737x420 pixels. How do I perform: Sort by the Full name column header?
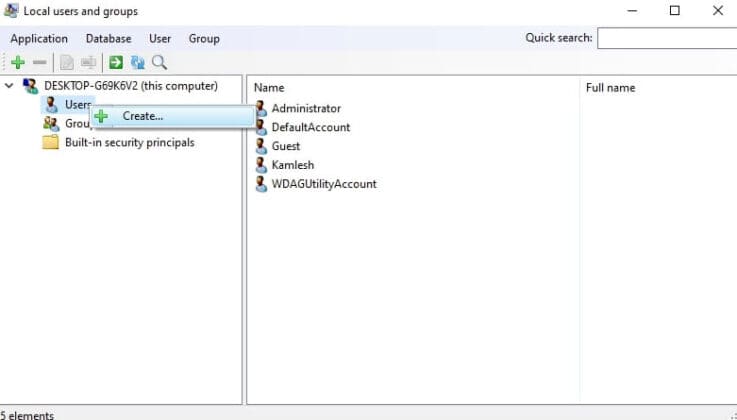pos(610,88)
